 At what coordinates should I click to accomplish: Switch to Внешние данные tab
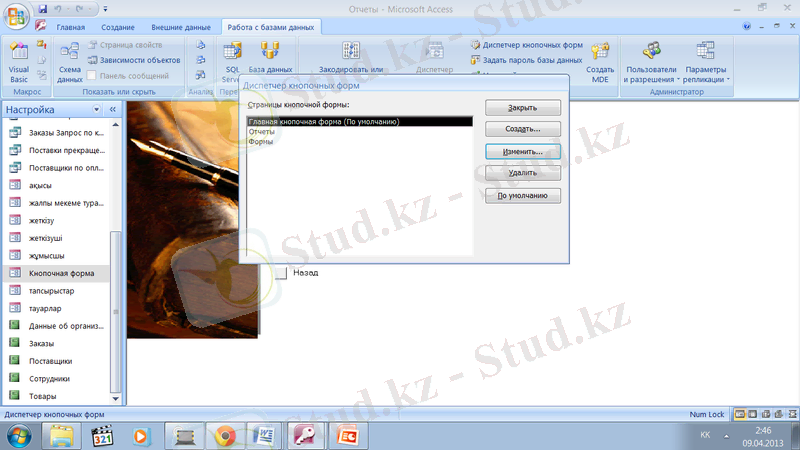point(181,27)
